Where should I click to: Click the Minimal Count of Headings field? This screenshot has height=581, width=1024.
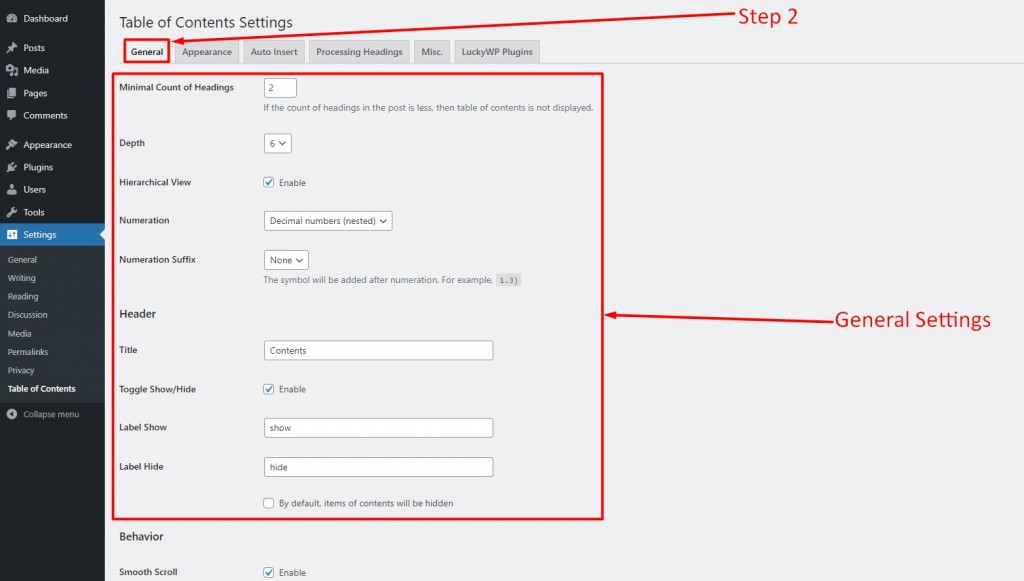[x=280, y=87]
